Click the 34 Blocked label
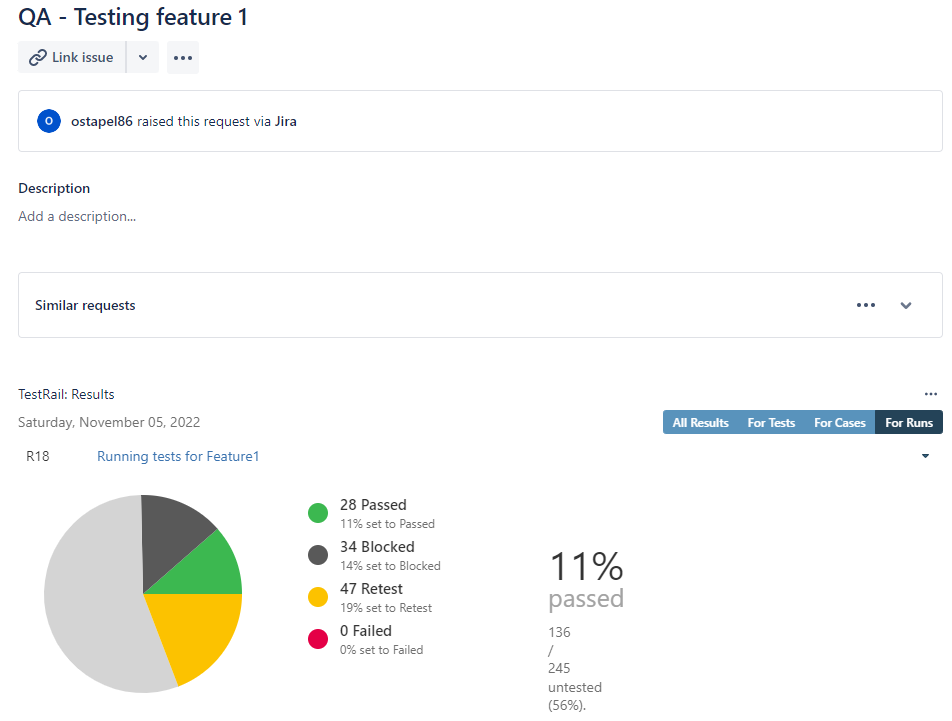The height and width of the screenshot is (721, 952). (x=377, y=547)
